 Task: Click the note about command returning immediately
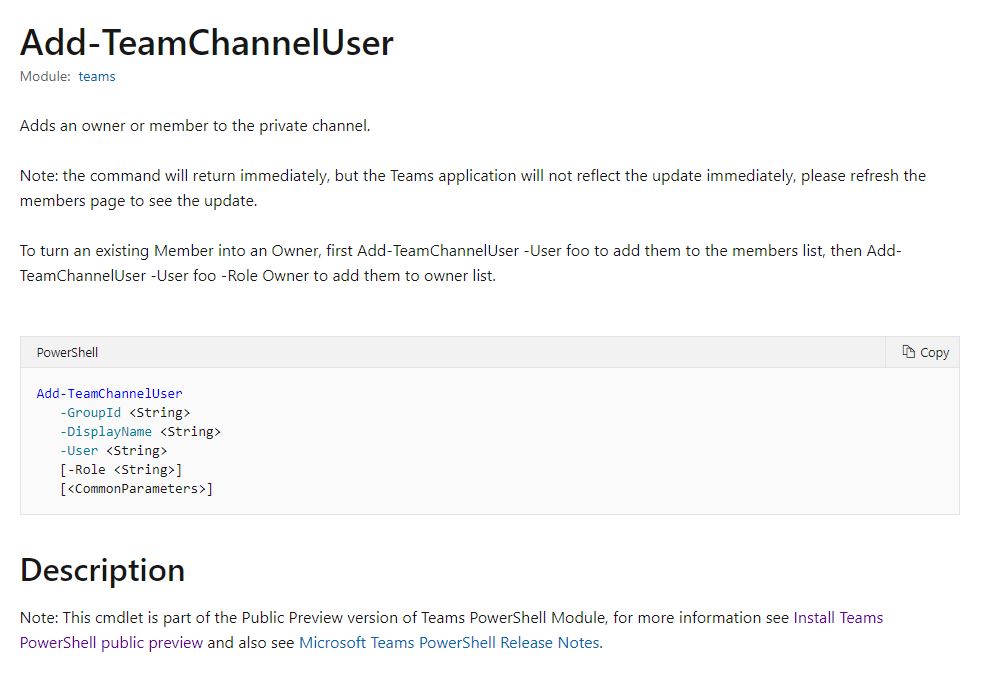click(x=473, y=188)
